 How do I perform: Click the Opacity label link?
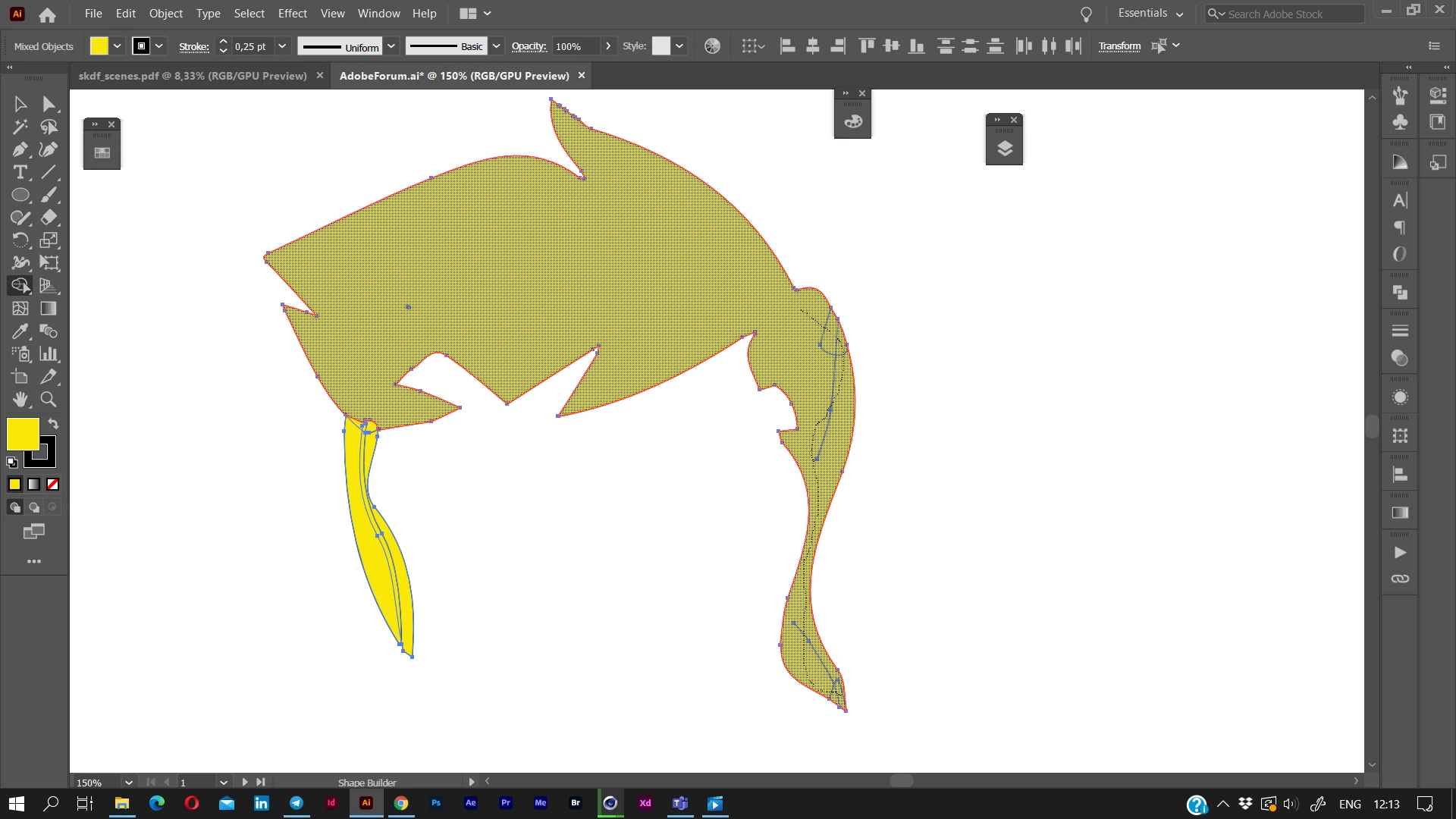(529, 46)
